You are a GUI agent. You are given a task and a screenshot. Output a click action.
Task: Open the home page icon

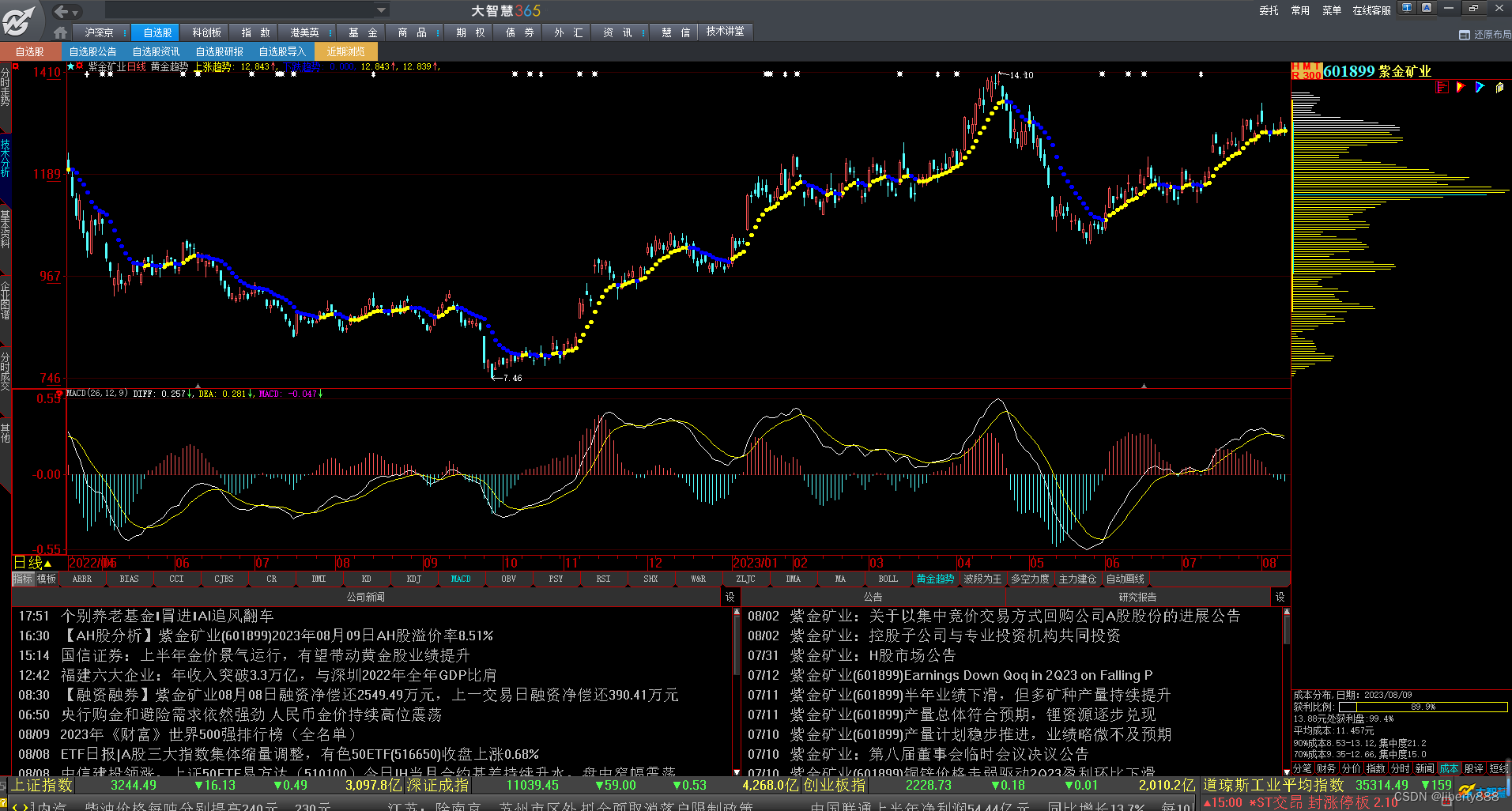point(60,33)
